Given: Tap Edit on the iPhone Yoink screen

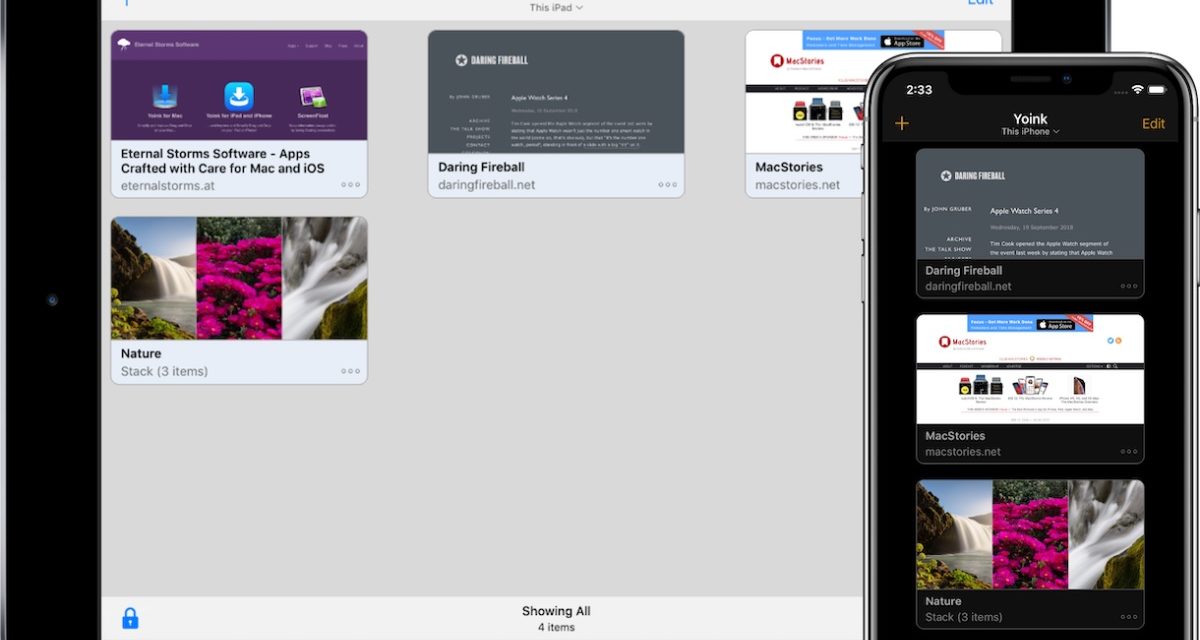Looking at the screenshot, I should click(x=1154, y=123).
